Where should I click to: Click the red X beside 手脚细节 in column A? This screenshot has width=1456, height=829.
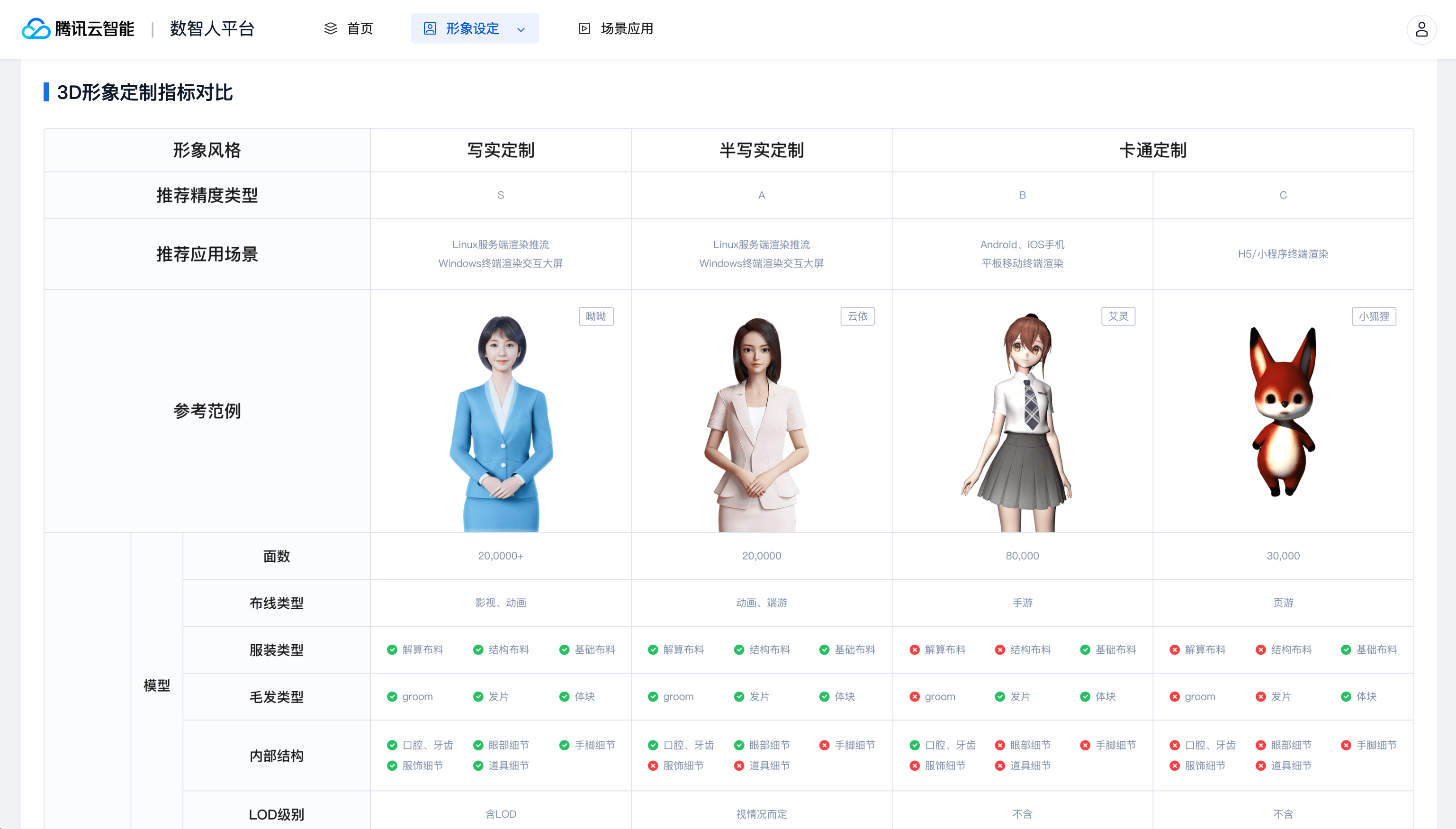pos(824,745)
